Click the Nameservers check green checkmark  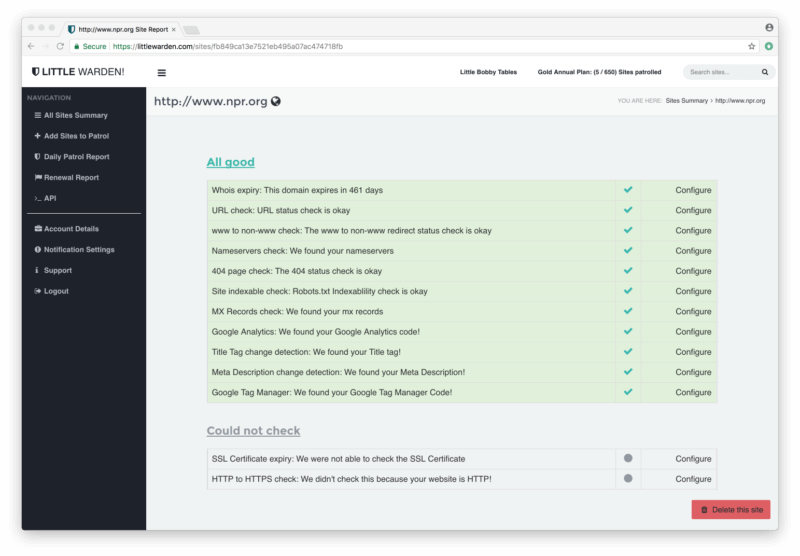coord(628,250)
